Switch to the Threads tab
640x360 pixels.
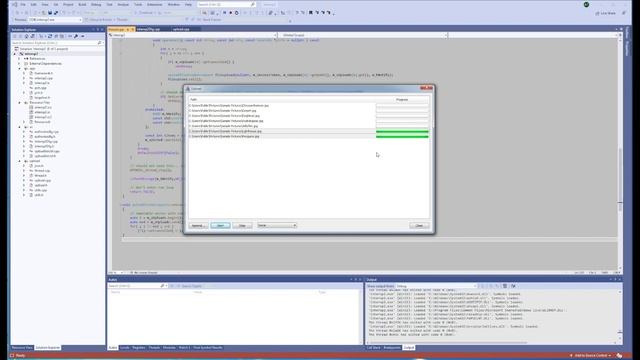[x=154, y=348]
